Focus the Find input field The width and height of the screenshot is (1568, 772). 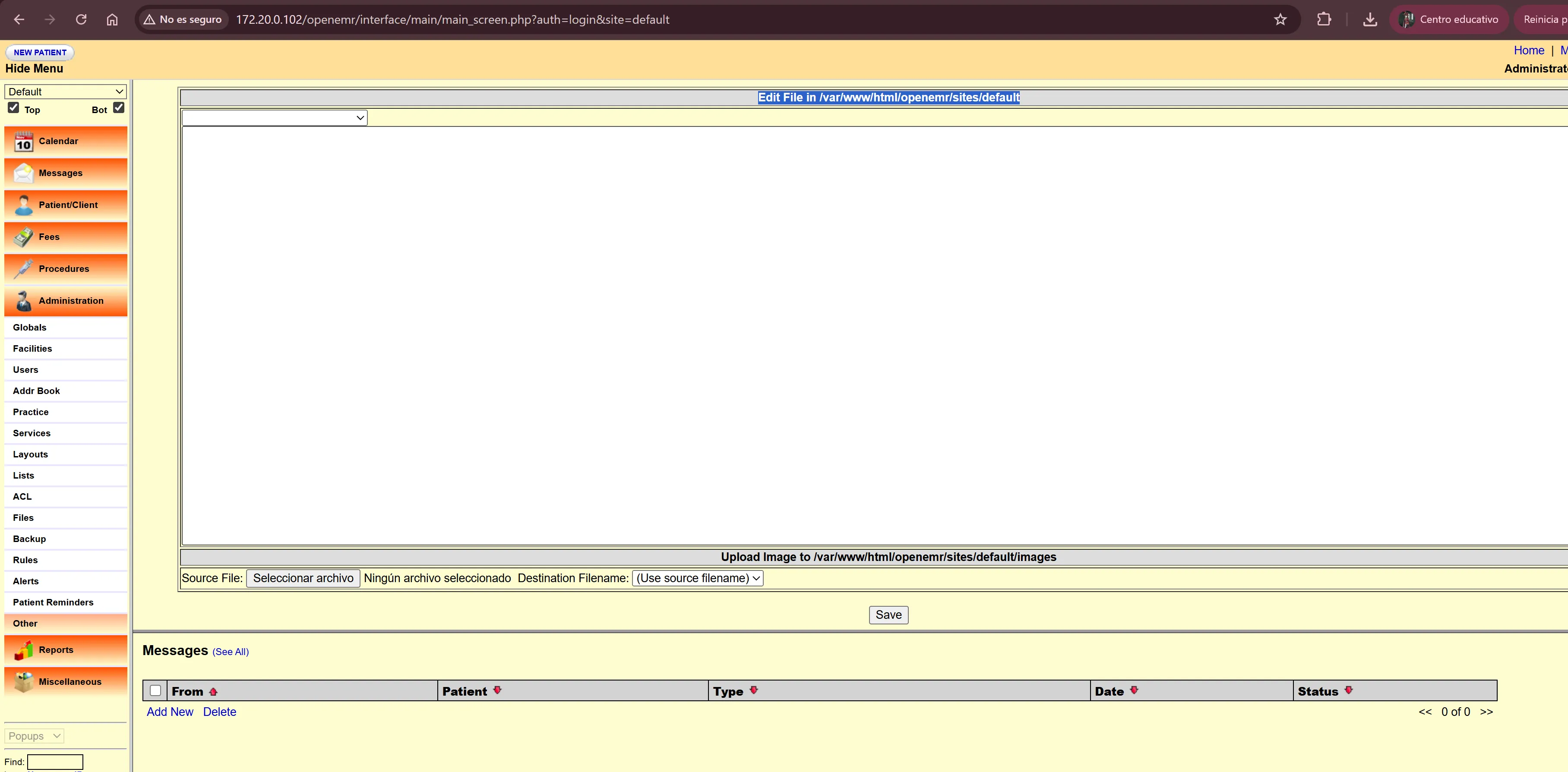pos(55,762)
